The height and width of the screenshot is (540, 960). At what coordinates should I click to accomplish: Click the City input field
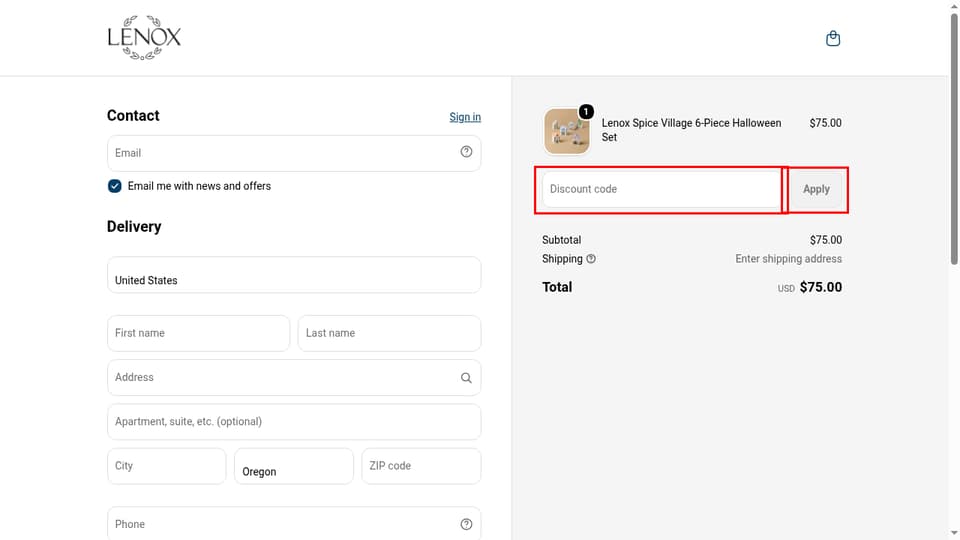coord(167,466)
